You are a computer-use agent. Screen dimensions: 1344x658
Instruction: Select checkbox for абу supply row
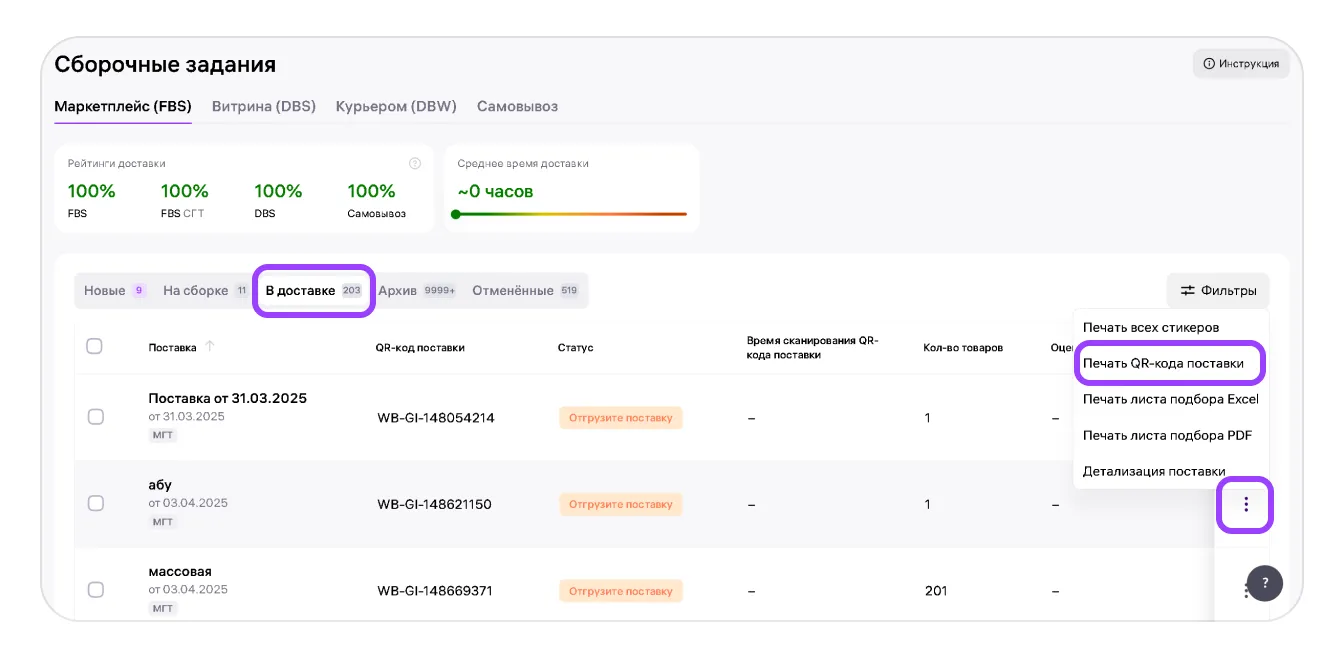[x=96, y=504]
